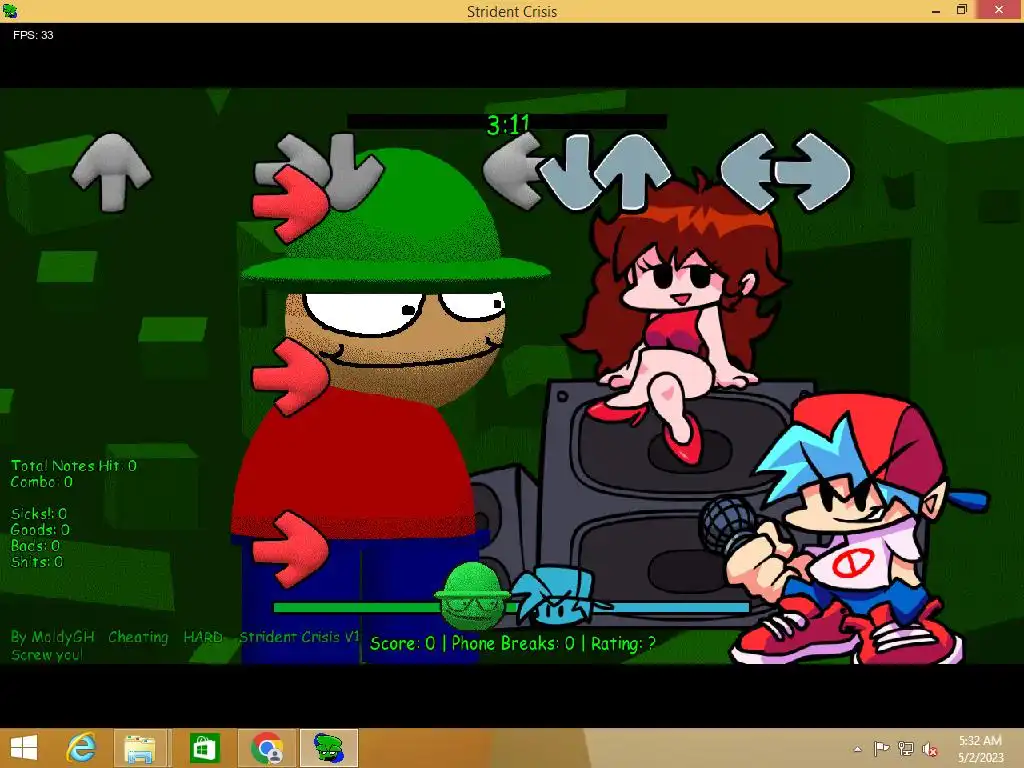Click the "Cheating" song name text
The height and width of the screenshot is (768, 1024).
(x=138, y=637)
